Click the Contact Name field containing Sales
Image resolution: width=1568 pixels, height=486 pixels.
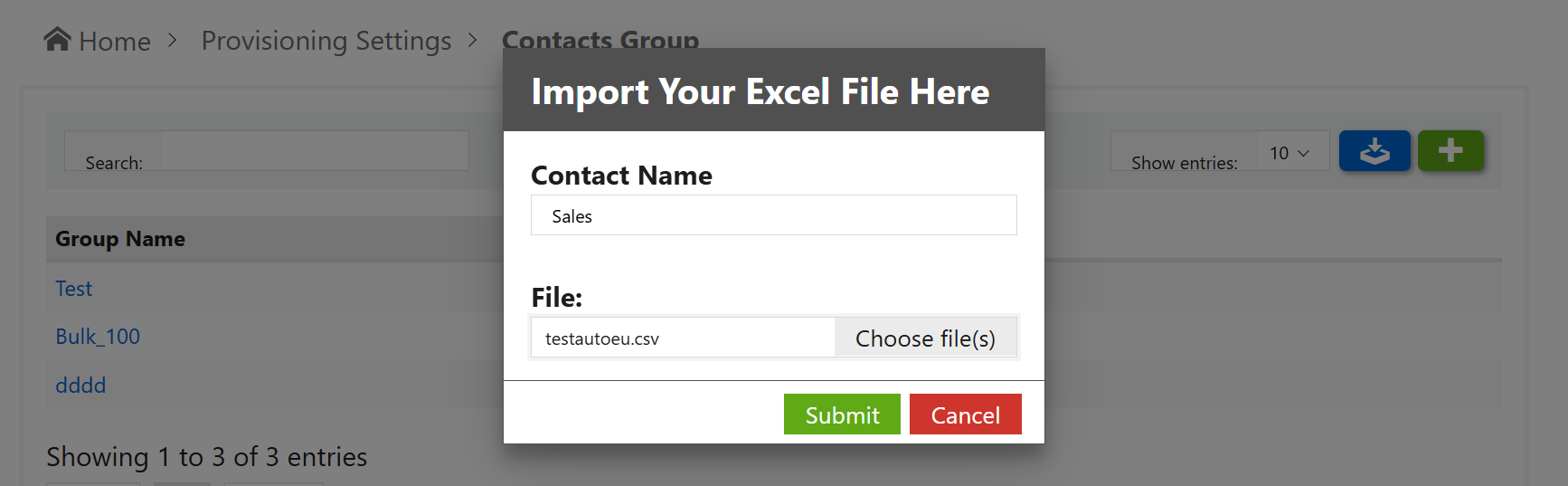tap(774, 215)
